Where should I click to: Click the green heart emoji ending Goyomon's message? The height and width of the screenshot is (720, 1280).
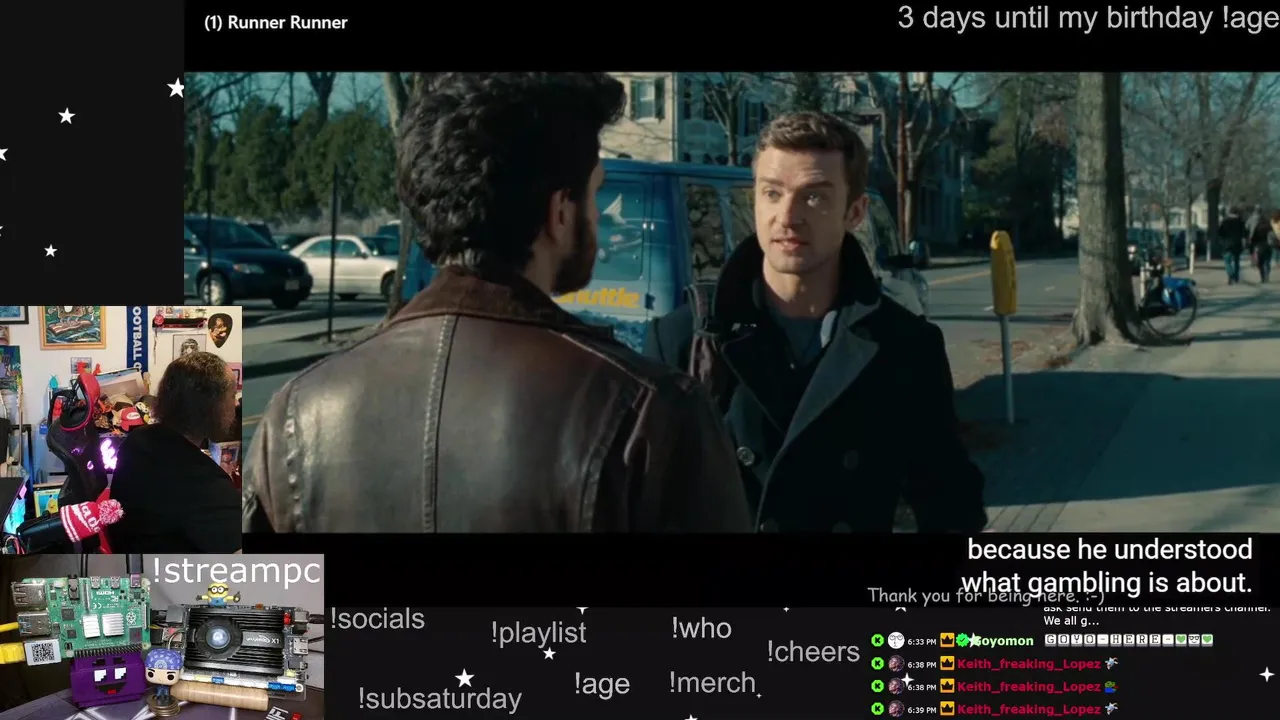(x=1207, y=640)
